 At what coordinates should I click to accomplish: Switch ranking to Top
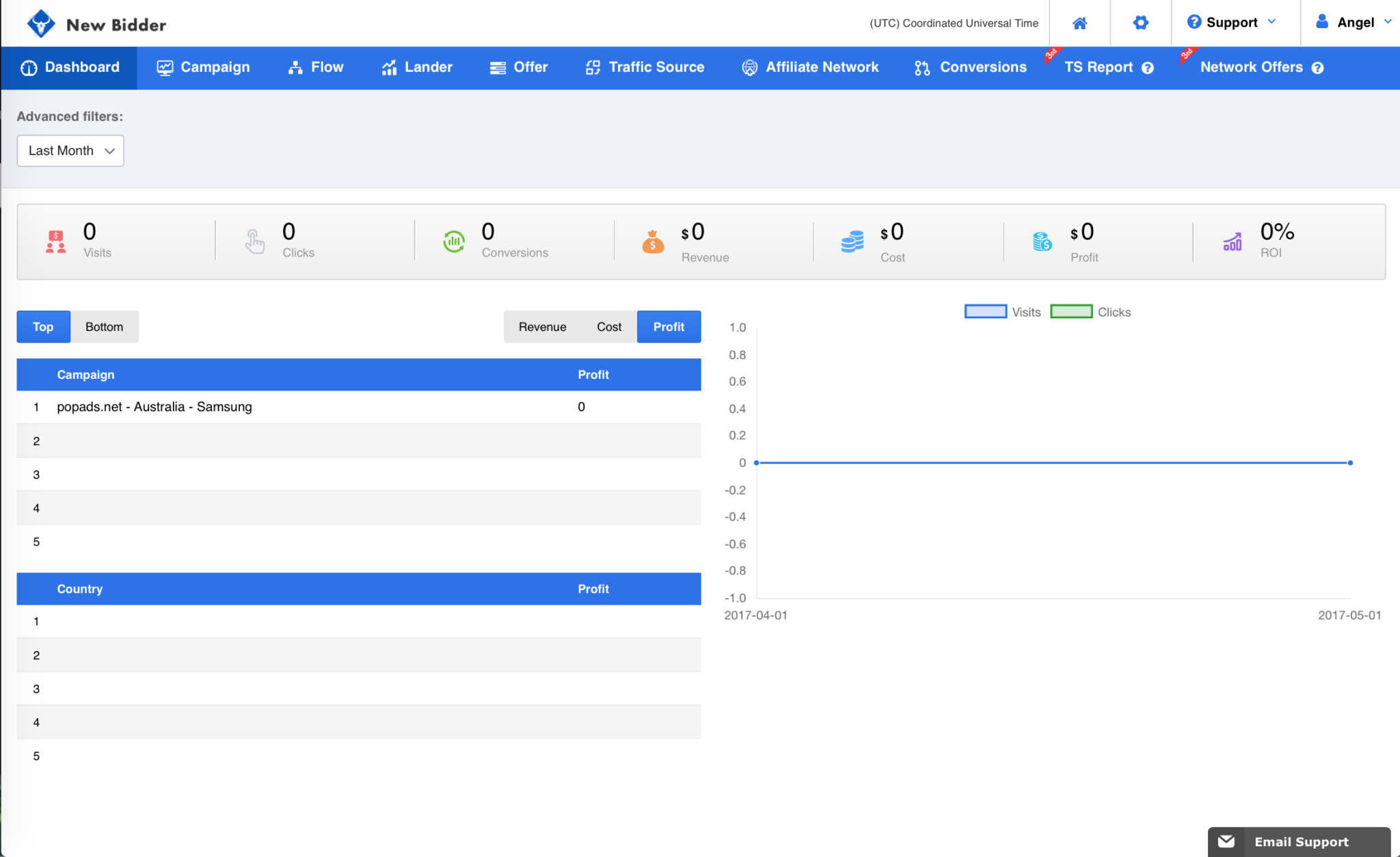pos(43,327)
